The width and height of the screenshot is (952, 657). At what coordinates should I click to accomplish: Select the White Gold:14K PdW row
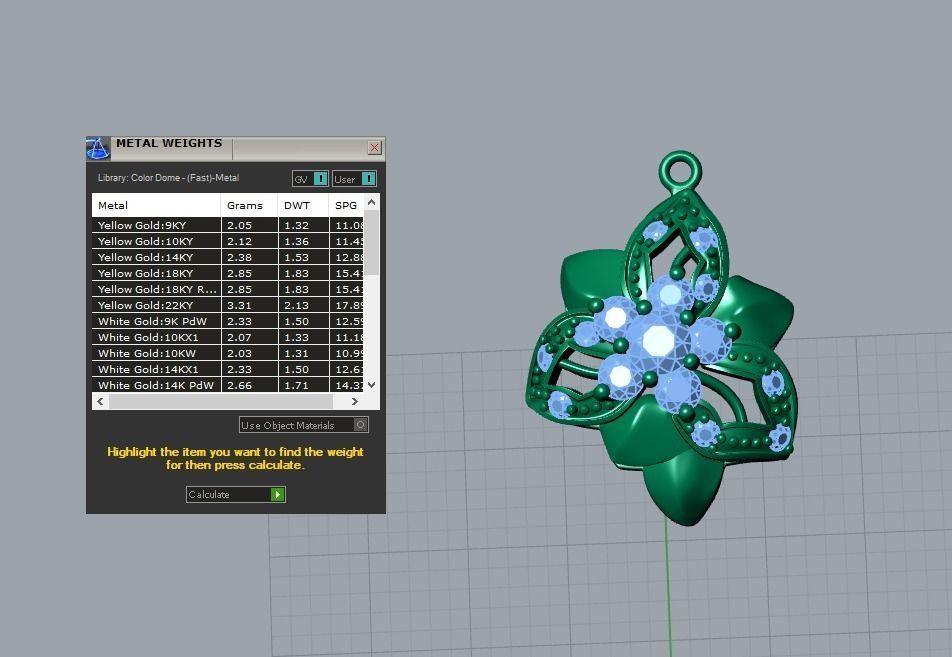point(228,385)
